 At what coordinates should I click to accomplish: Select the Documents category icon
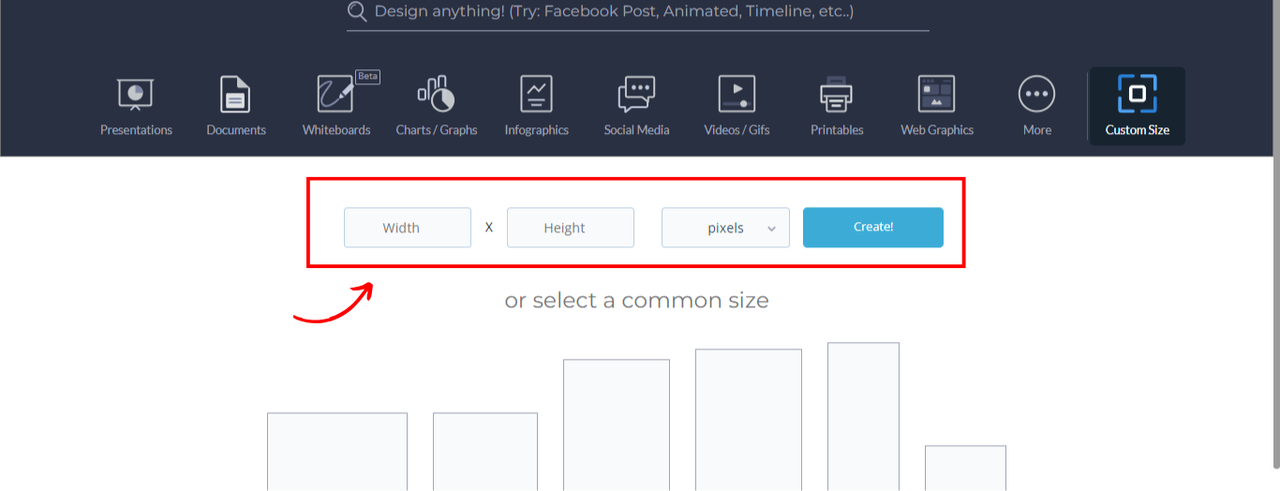[x=236, y=95]
